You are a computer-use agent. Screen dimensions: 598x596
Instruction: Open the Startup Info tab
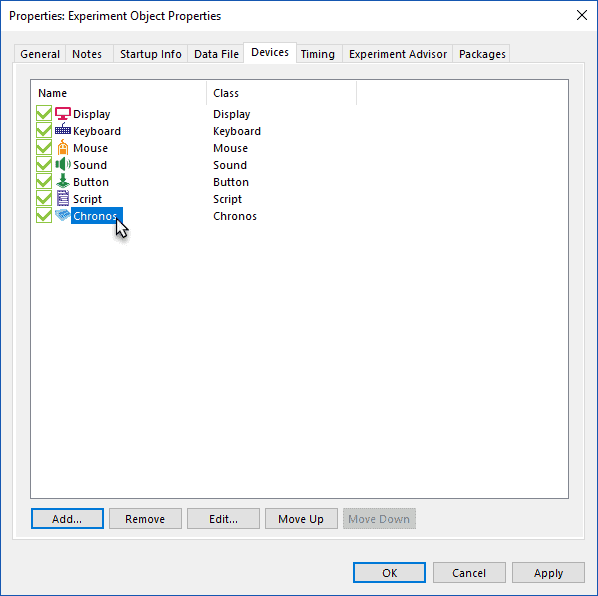(151, 54)
